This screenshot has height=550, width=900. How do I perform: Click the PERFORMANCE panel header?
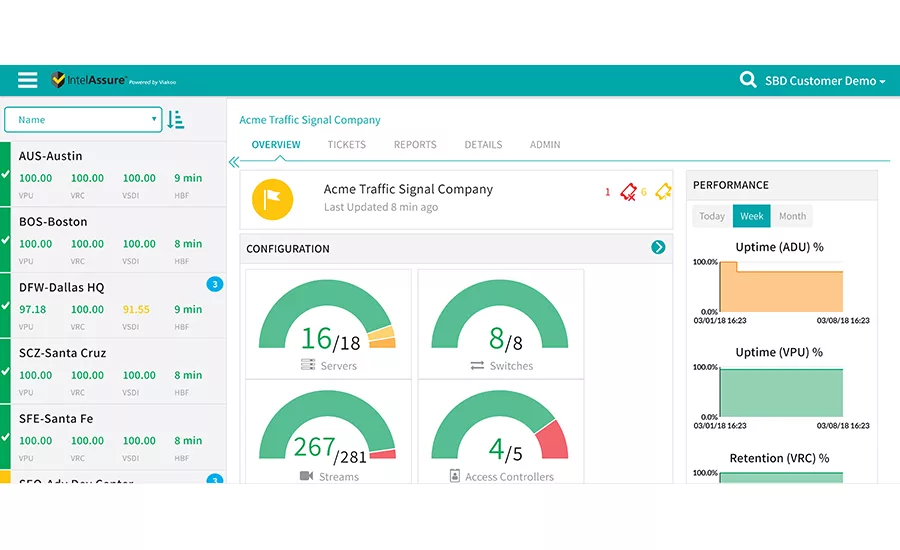782,185
